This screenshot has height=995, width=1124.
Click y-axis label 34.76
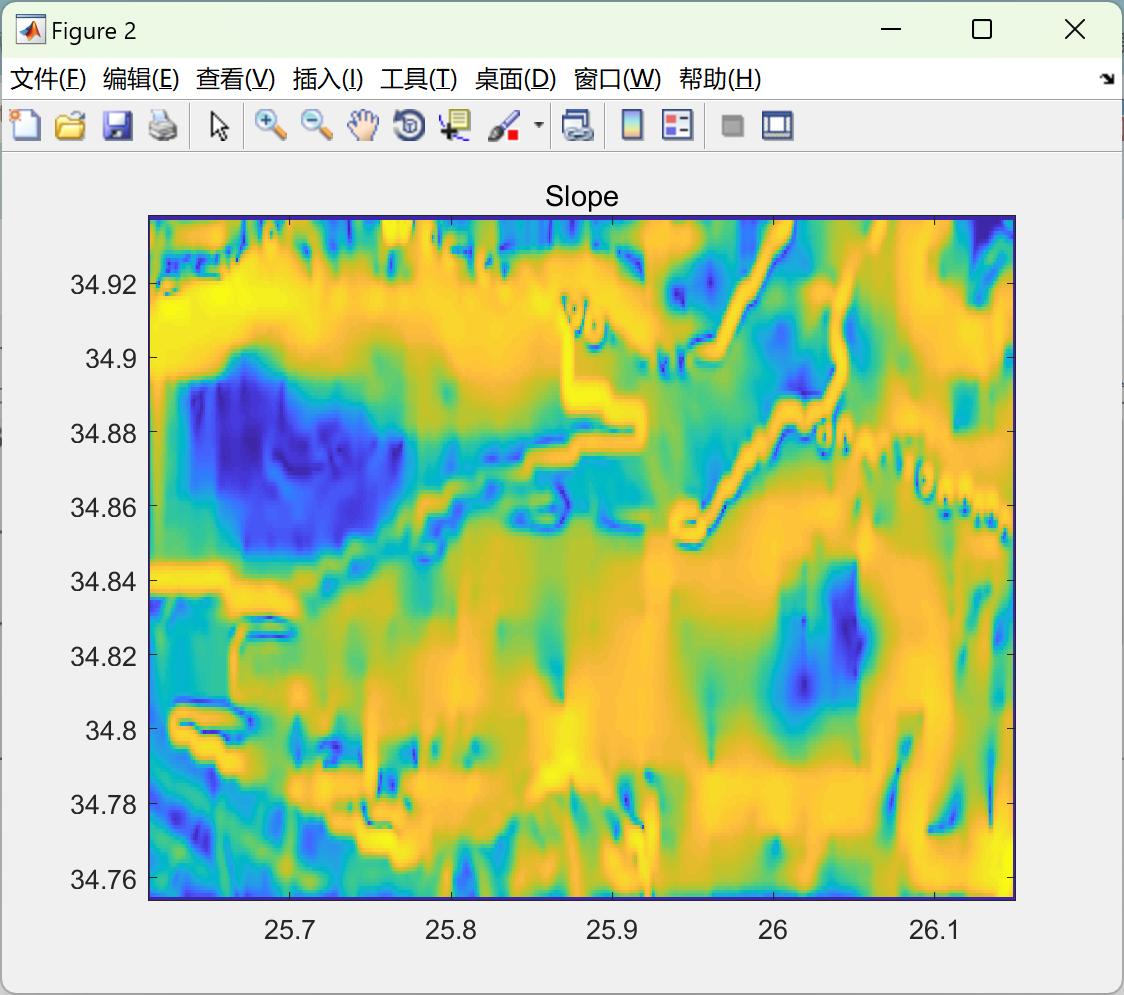click(103, 879)
